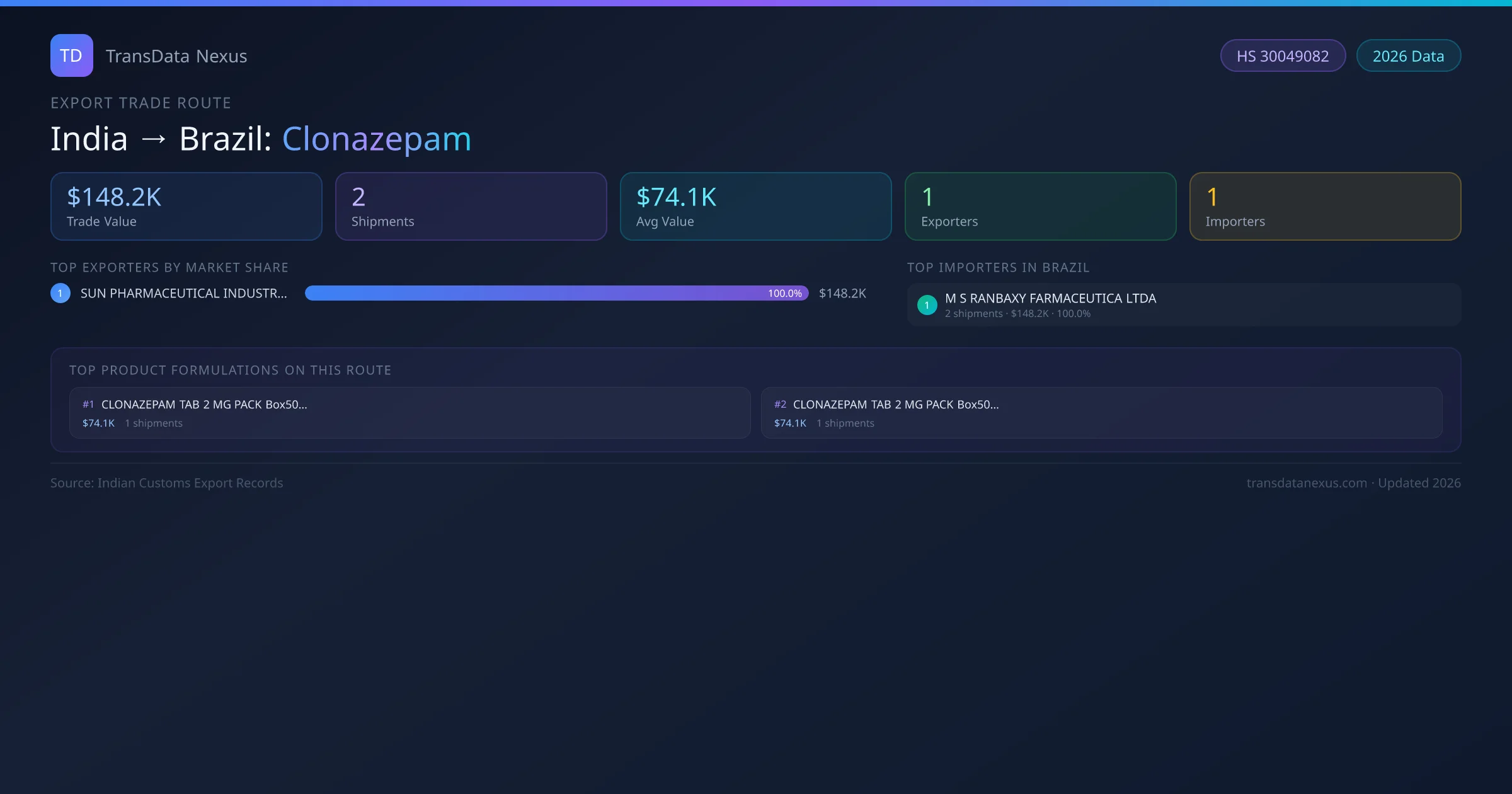This screenshot has height=794, width=1512.
Task: Open the transdatanexus.com link
Action: [1307, 483]
